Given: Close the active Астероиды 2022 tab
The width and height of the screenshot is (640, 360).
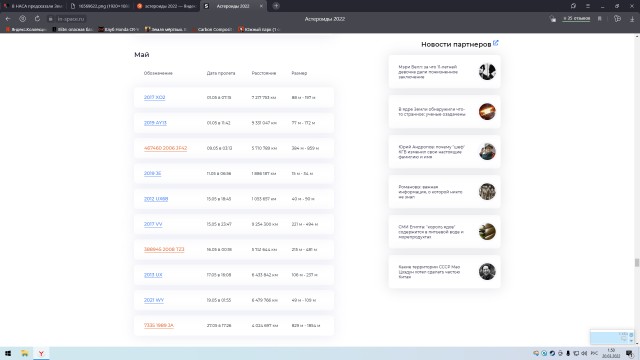Looking at the screenshot, I should pyautogui.click(x=261, y=6).
